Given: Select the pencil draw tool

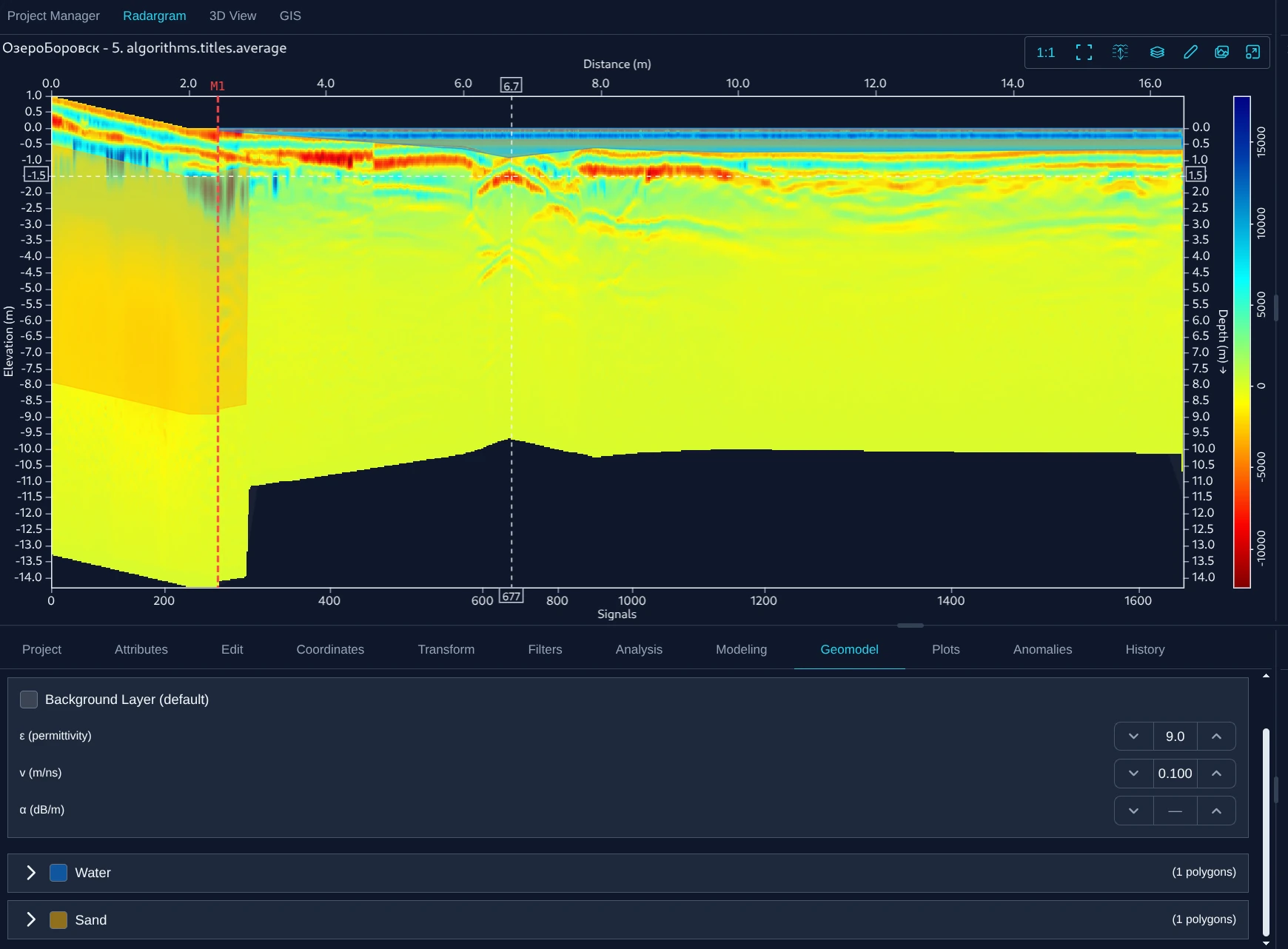Looking at the screenshot, I should point(1190,53).
